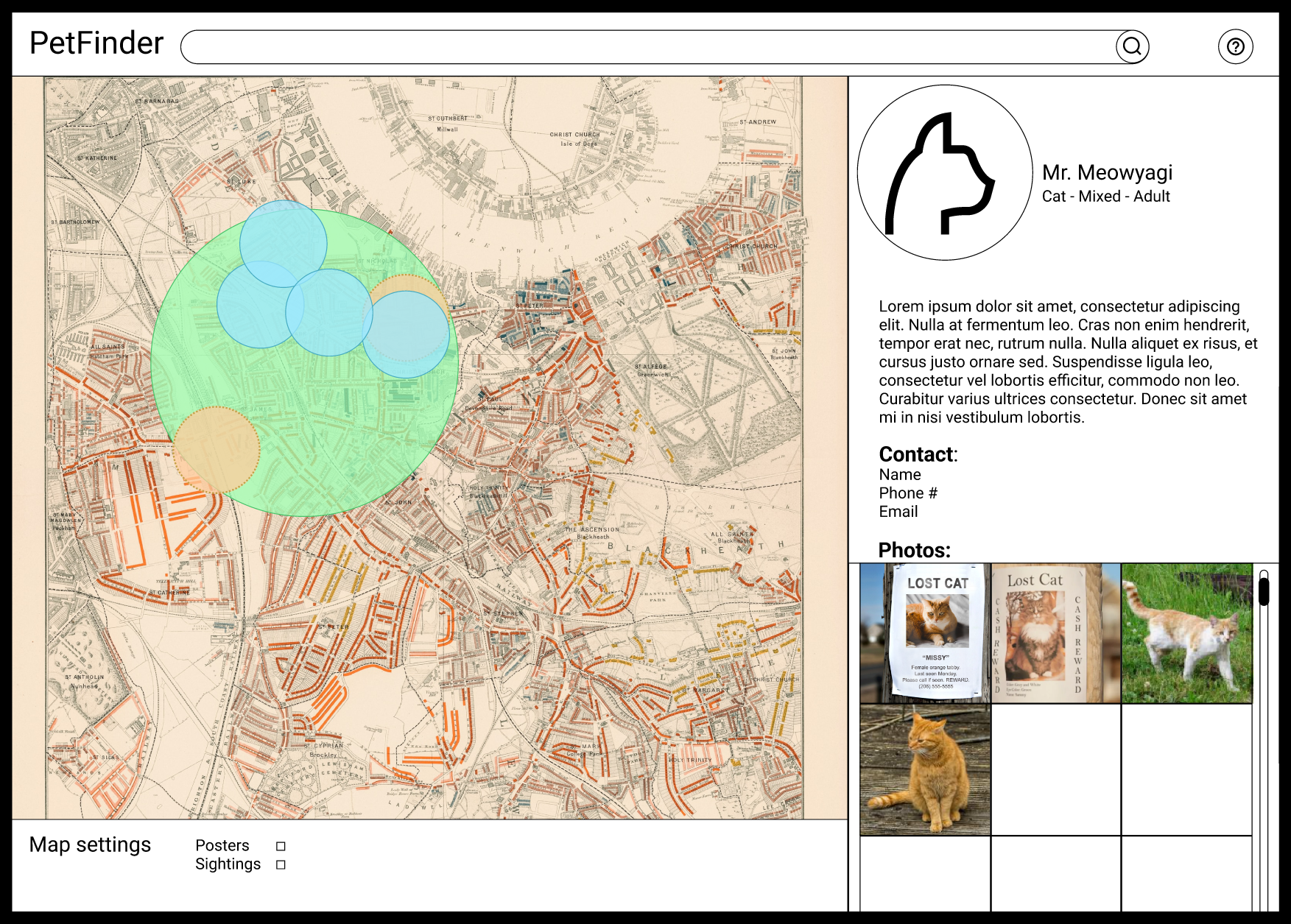Click the Map settings label

coord(90,845)
